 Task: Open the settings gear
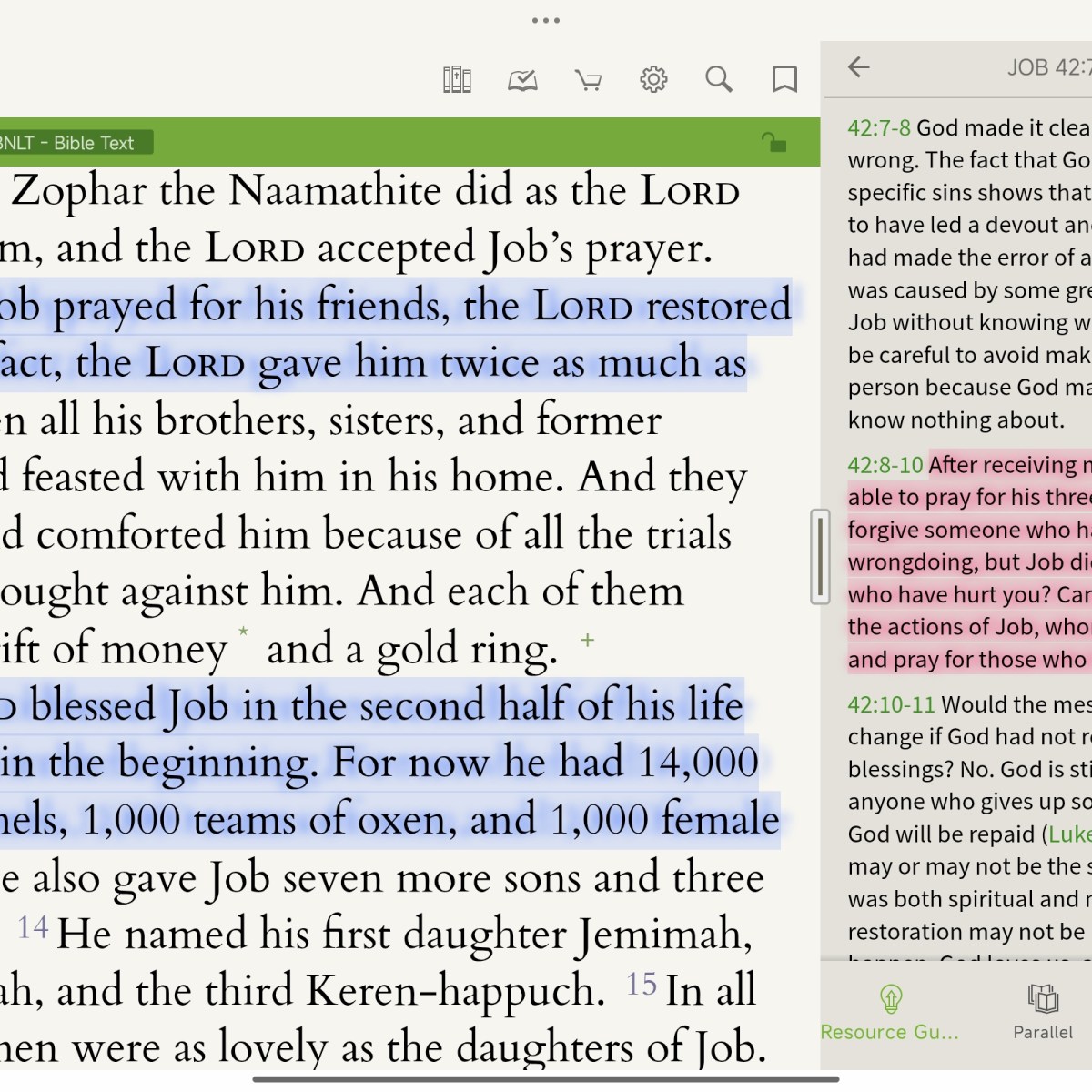pos(653,80)
